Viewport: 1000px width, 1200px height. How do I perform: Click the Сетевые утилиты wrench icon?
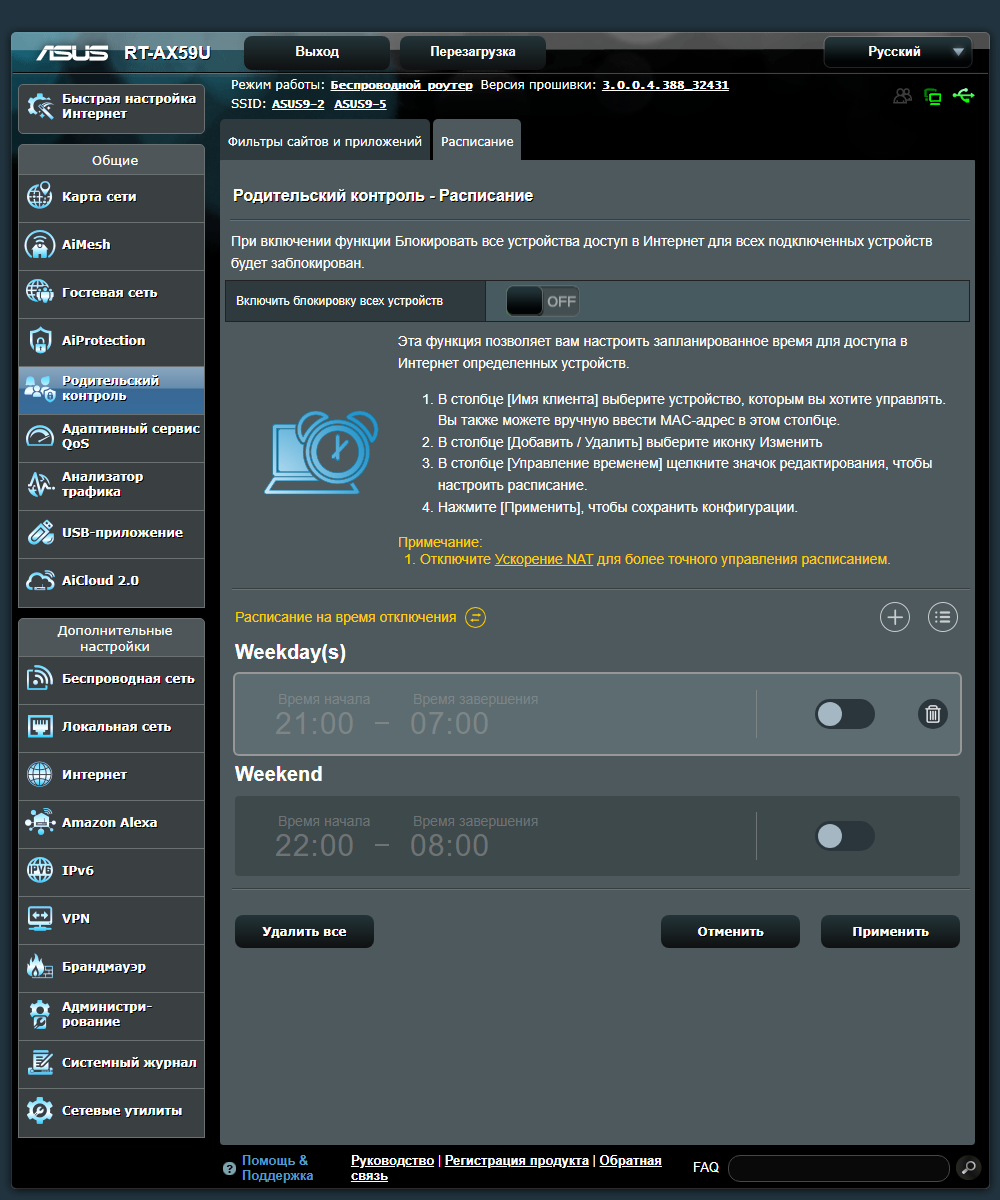tap(40, 1110)
